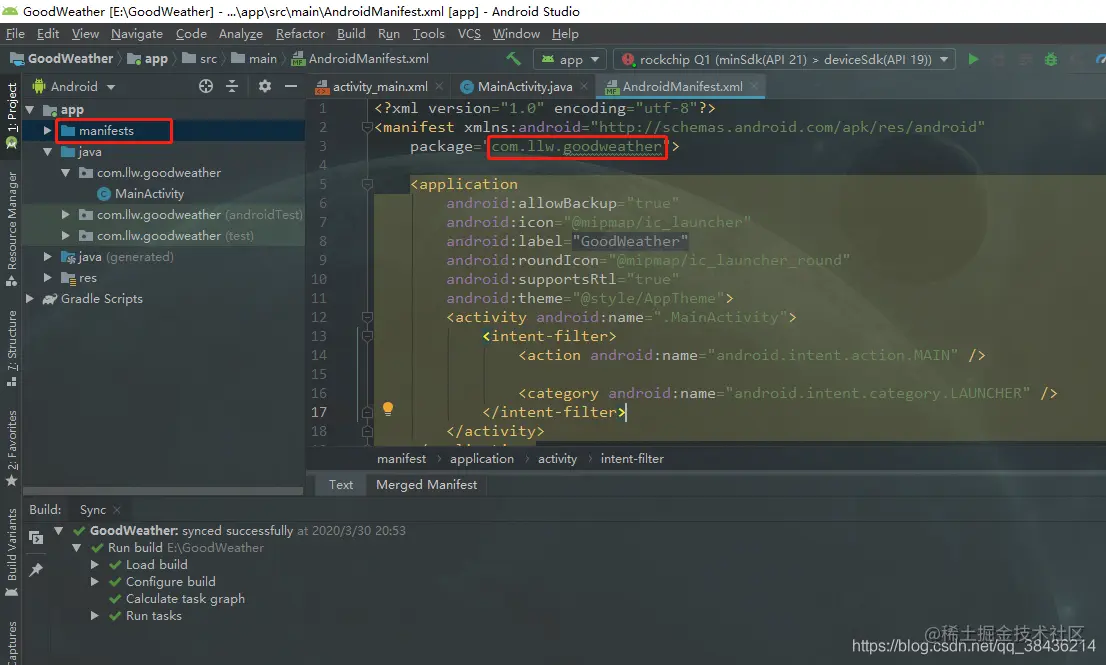Collapse the java folder
This screenshot has height=665, width=1106.
point(47,152)
